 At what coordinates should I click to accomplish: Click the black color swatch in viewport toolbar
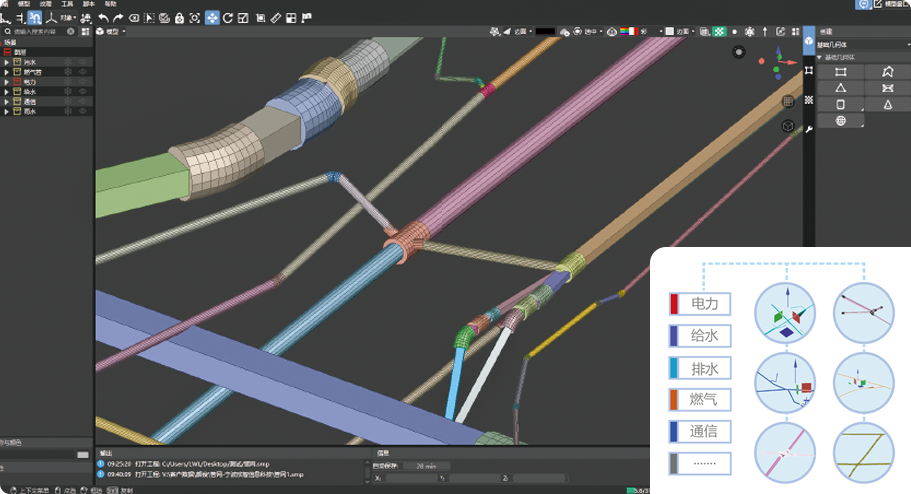[545, 32]
